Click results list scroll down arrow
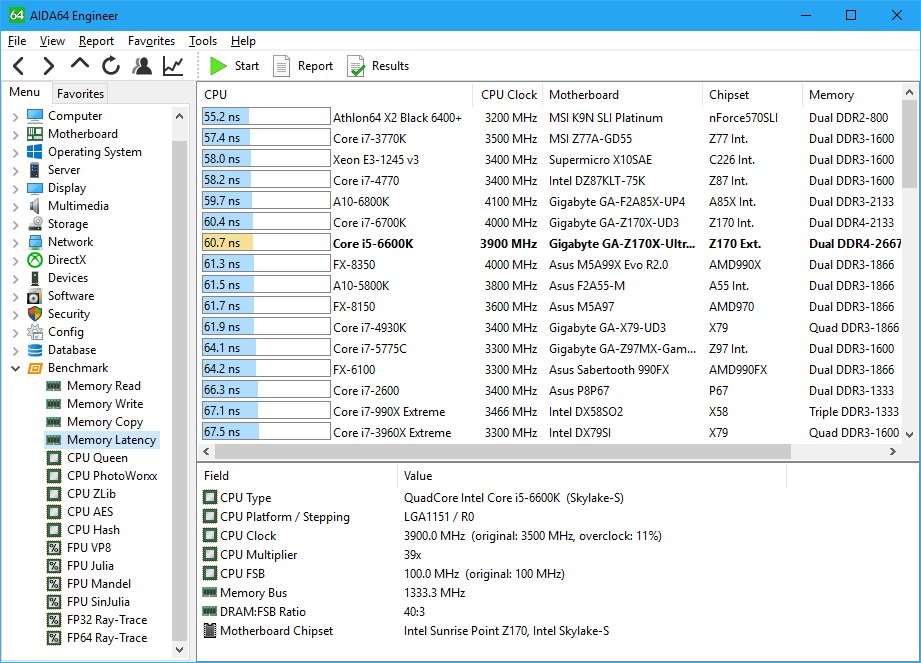Image resolution: width=921 pixels, height=663 pixels. click(x=909, y=435)
